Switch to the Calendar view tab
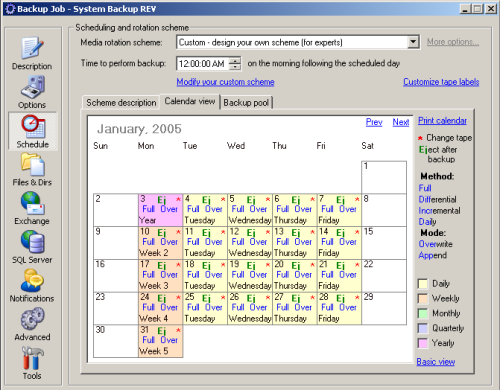Screen dimensions: 500x390 click(190, 101)
